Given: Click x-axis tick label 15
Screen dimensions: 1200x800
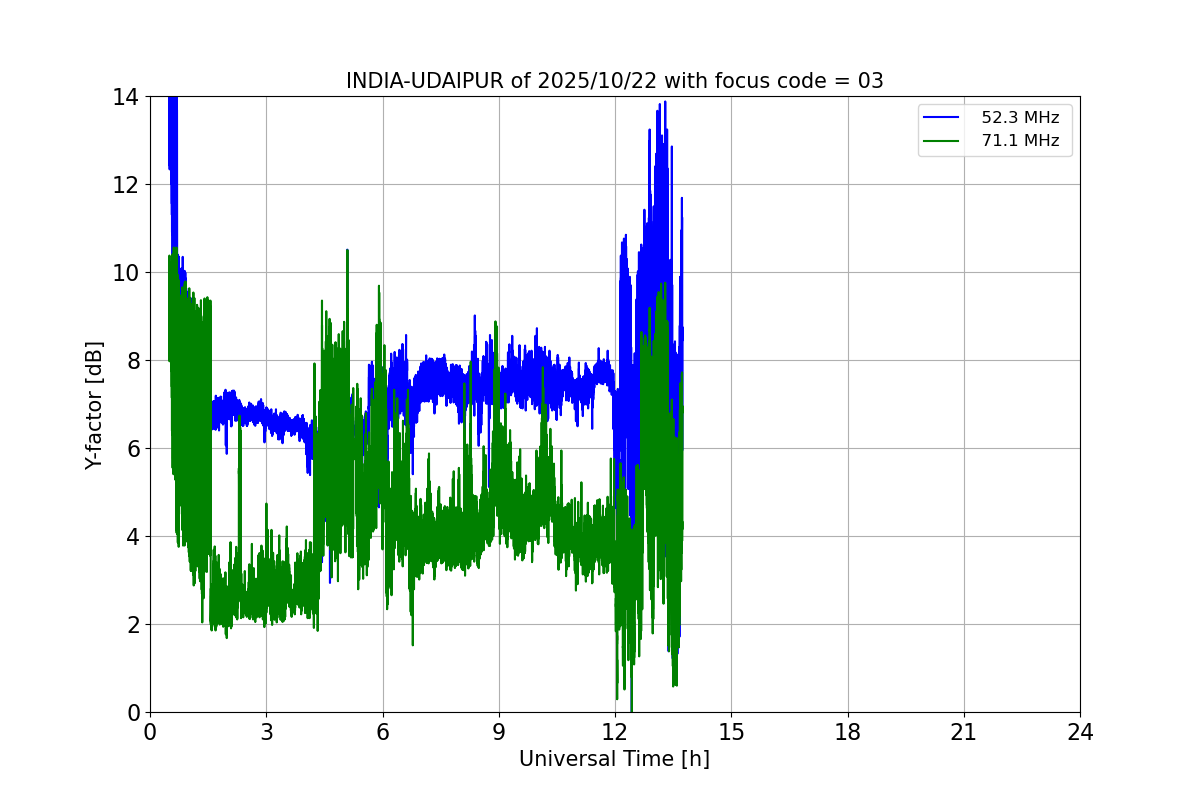Looking at the screenshot, I should click(731, 732).
